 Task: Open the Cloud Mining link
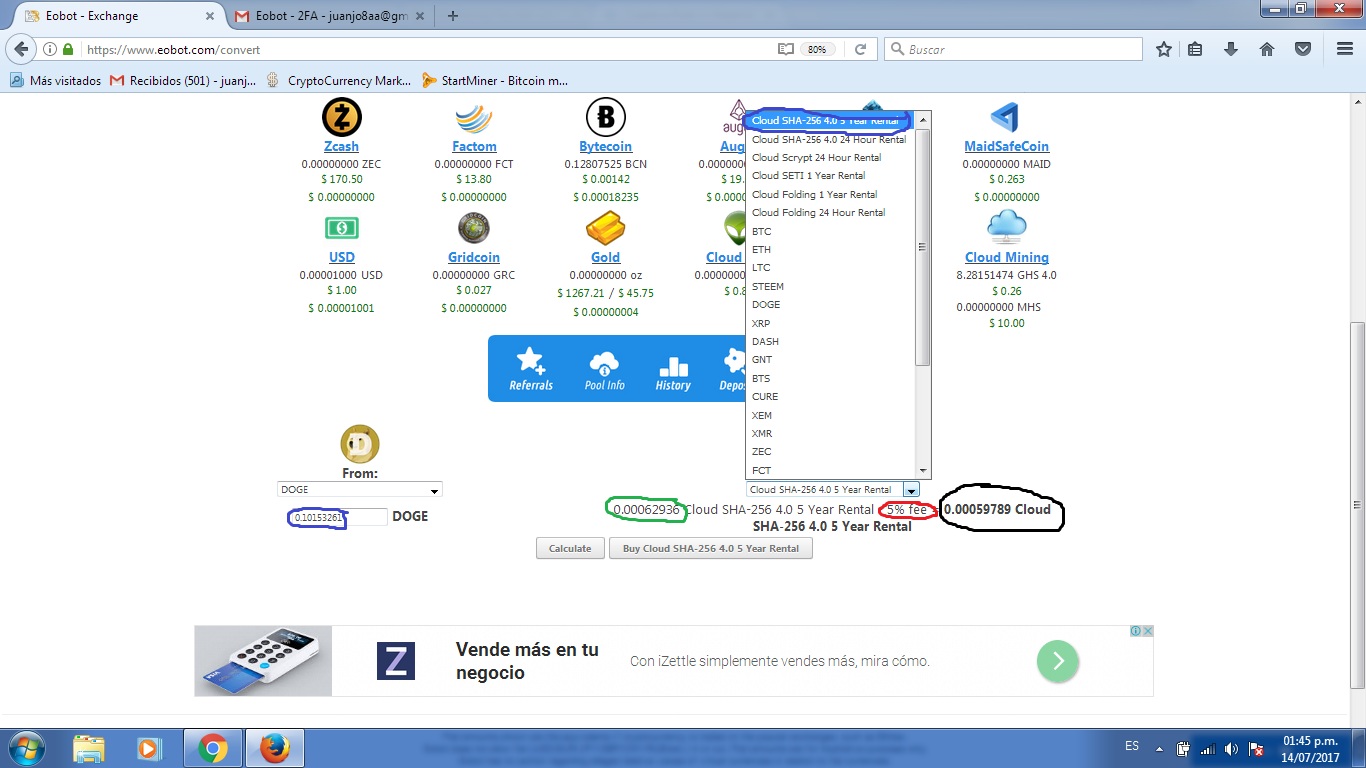pyautogui.click(x=1006, y=257)
